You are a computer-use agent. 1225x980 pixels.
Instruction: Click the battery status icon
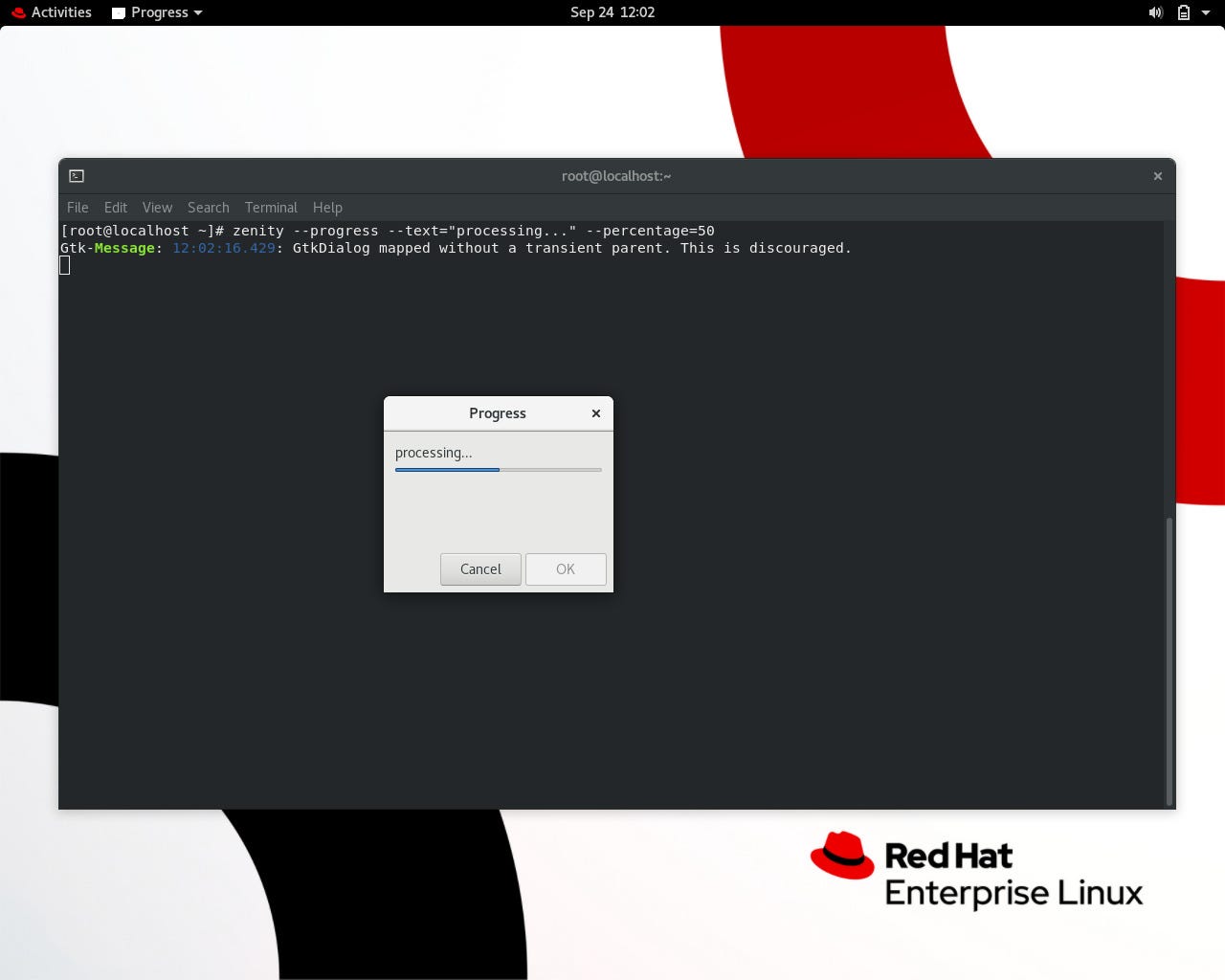coord(1184,12)
